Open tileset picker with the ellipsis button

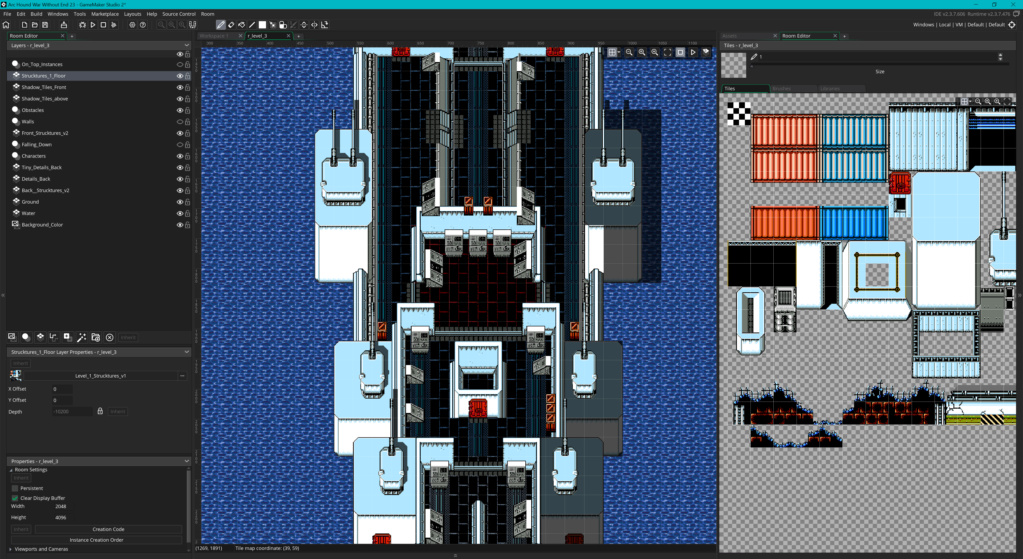(182, 376)
